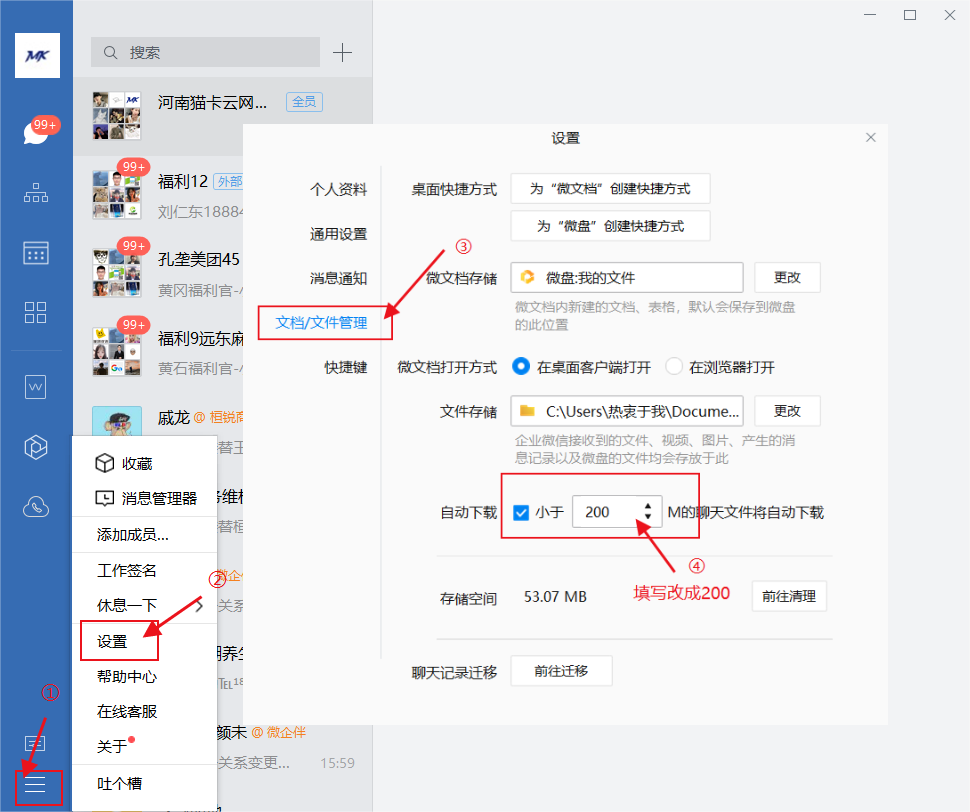The width and height of the screenshot is (970, 812).
Task: Select 在桌面客户端打开 radio button
Action: pyautogui.click(x=521, y=367)
